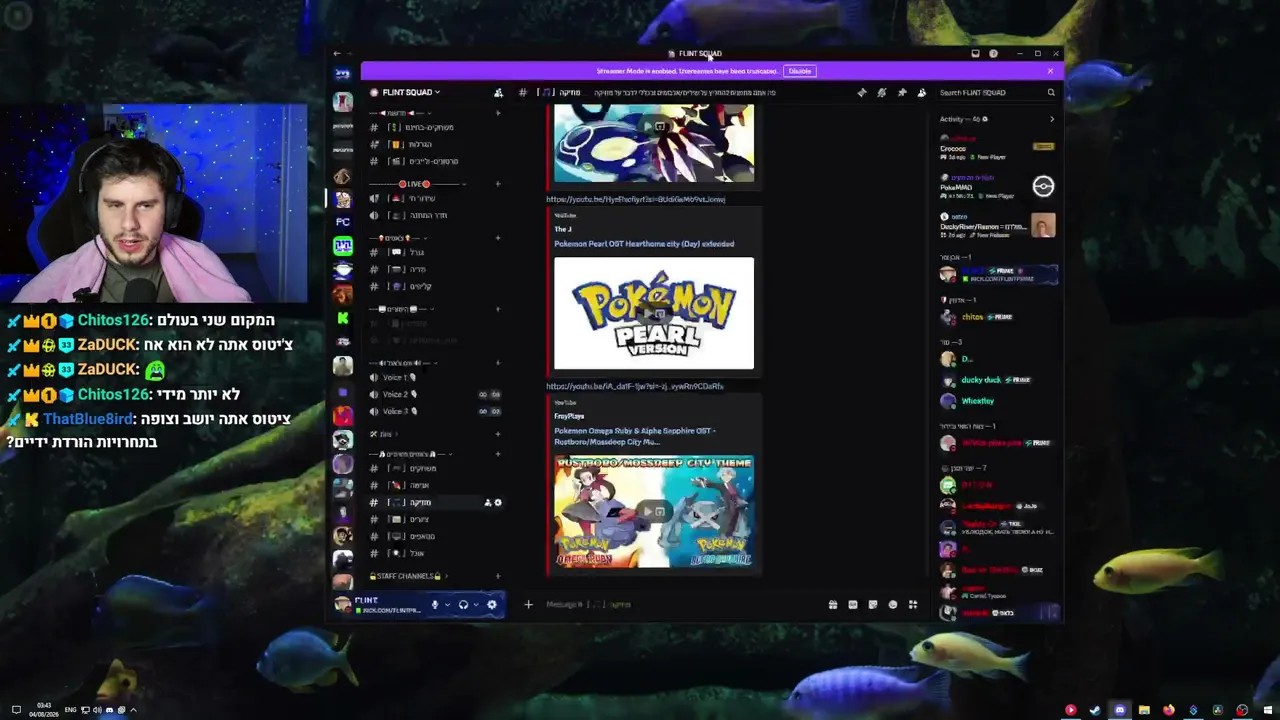Open channel settings gear on selected channel
The height and width of the screenshot is (720, 1280).
[498, 503]
